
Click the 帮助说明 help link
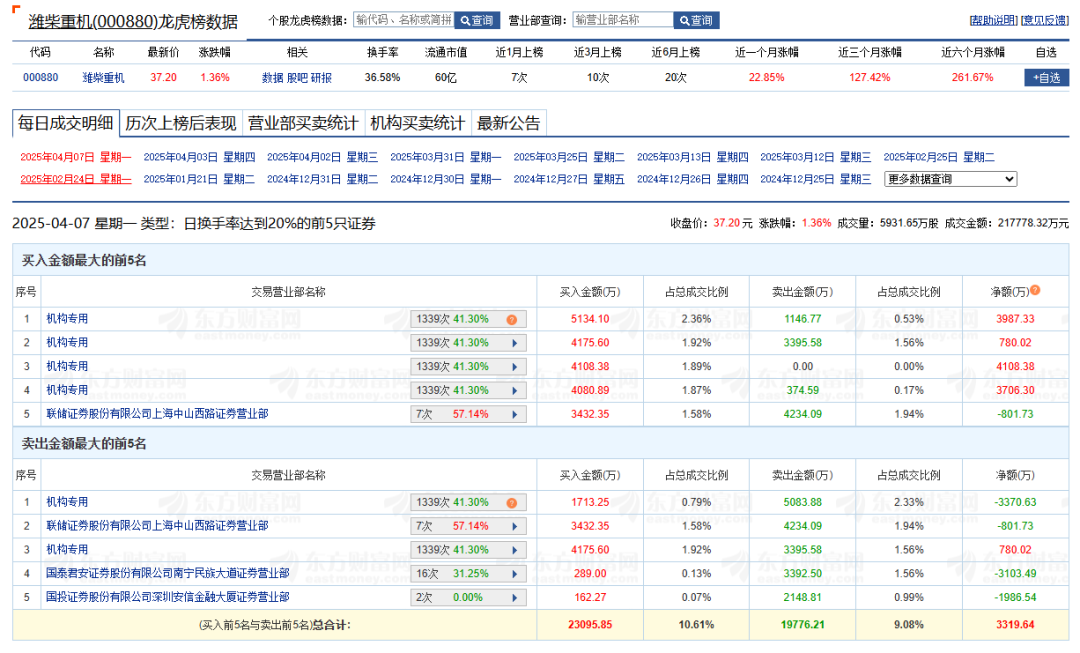[993, 20]
